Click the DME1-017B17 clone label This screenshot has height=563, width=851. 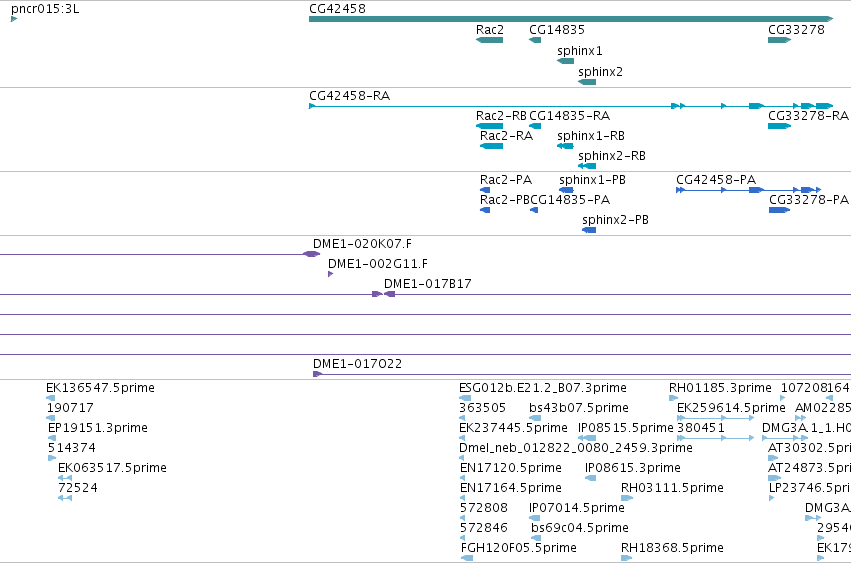coord(428,284)
